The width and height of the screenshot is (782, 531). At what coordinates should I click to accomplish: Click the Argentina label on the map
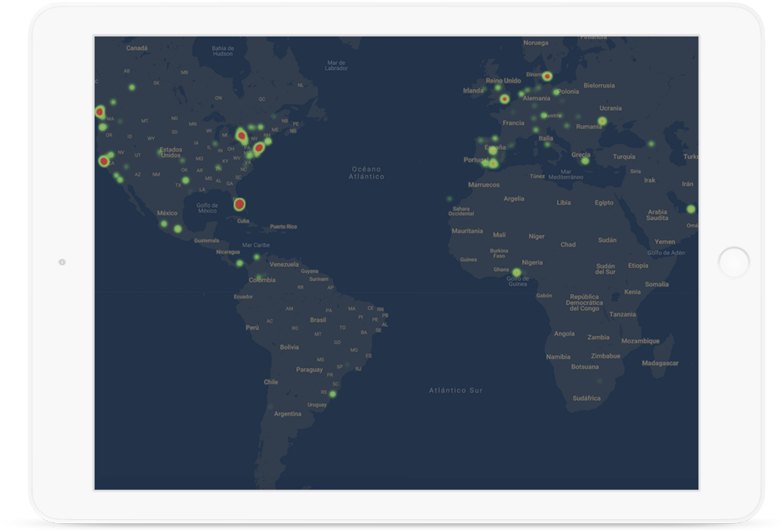(x=288, y=413)
